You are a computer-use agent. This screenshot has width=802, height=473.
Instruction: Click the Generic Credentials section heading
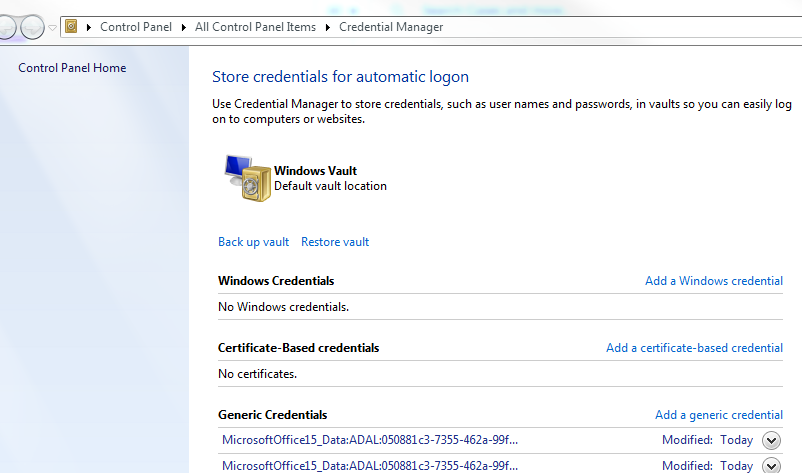[272, 415]
